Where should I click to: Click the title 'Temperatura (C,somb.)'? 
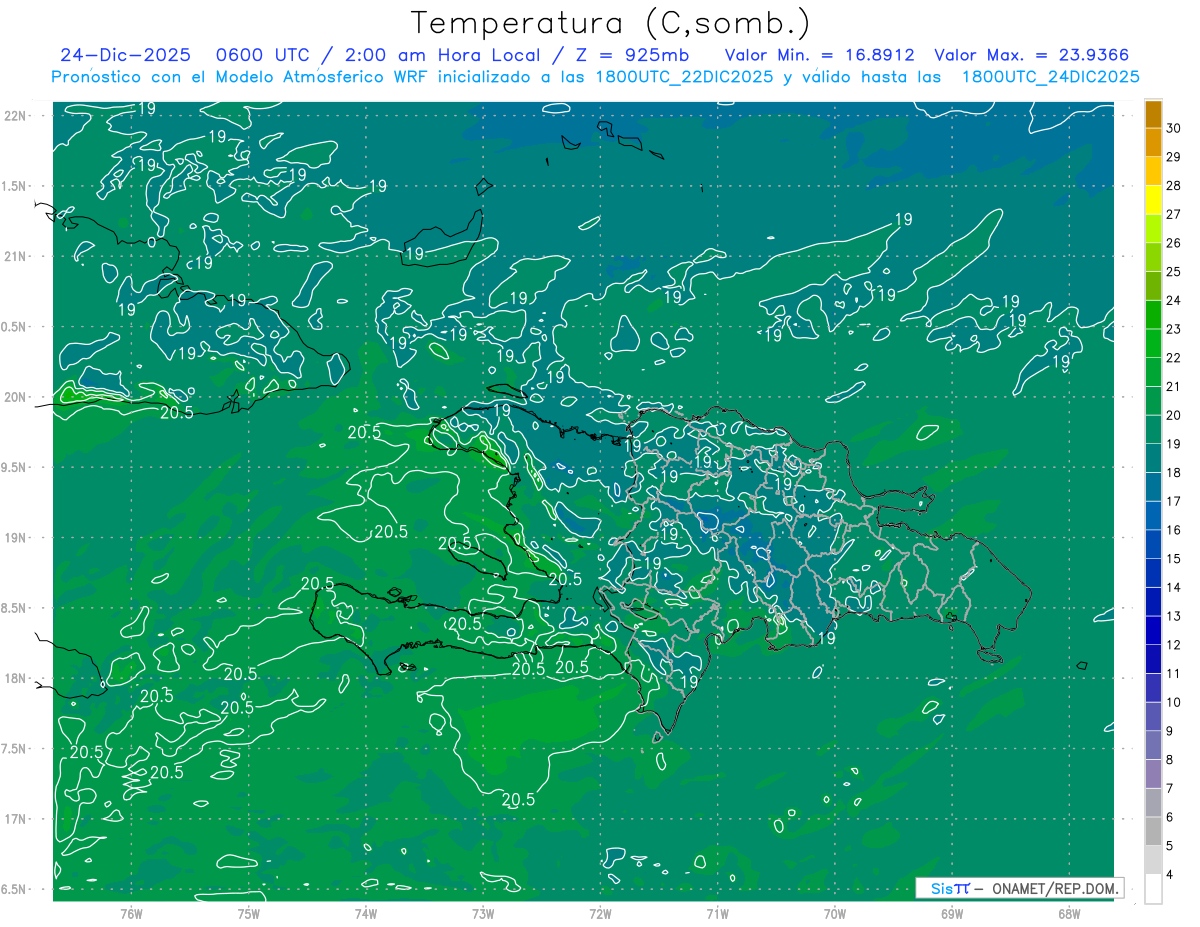click(610, 23)
